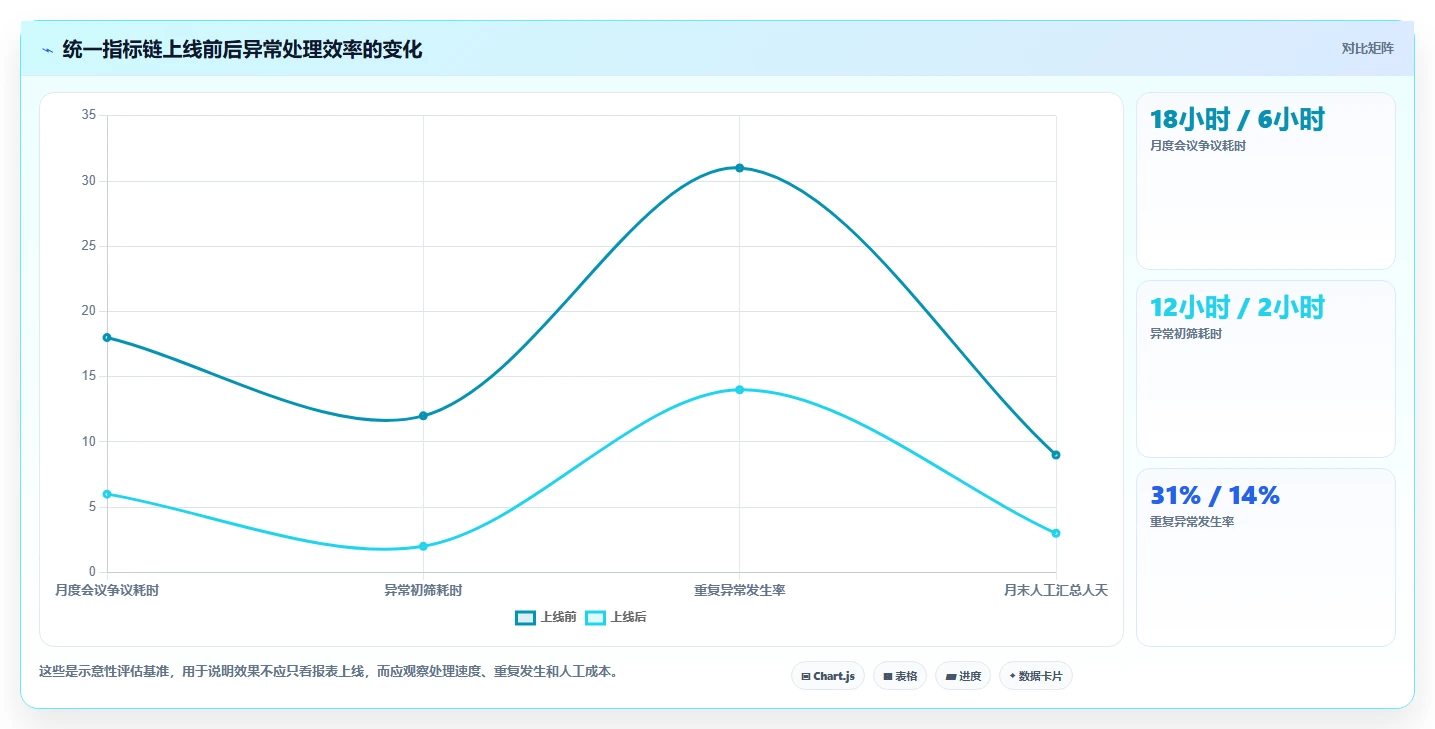Click the 12小时 / 2小时 card value
The height and width of the screenshot is (729, 1435).
pos(1237,308)
